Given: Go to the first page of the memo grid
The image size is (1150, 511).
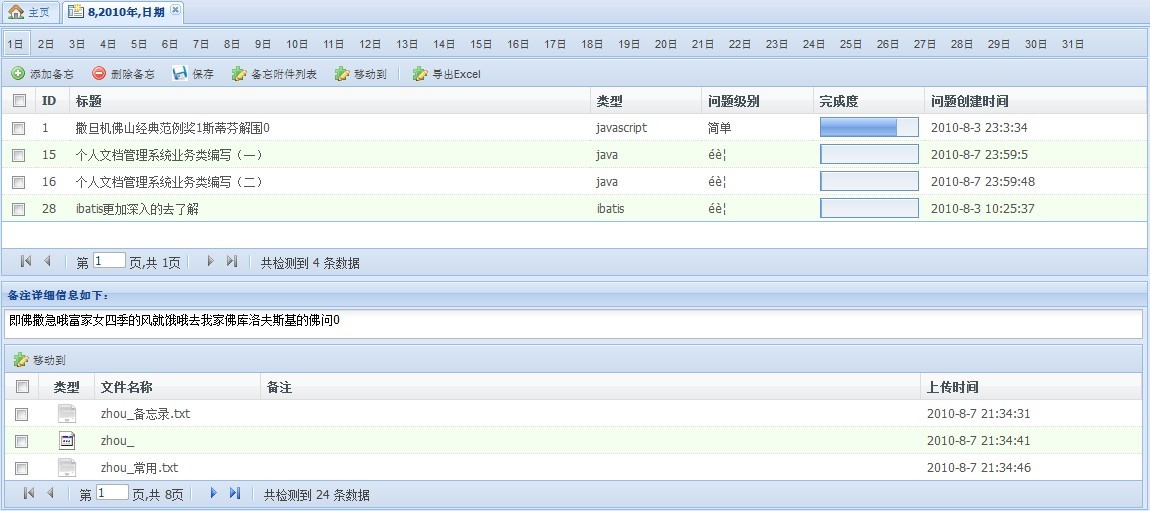Looking at the screenshot, I should point(26,261).
